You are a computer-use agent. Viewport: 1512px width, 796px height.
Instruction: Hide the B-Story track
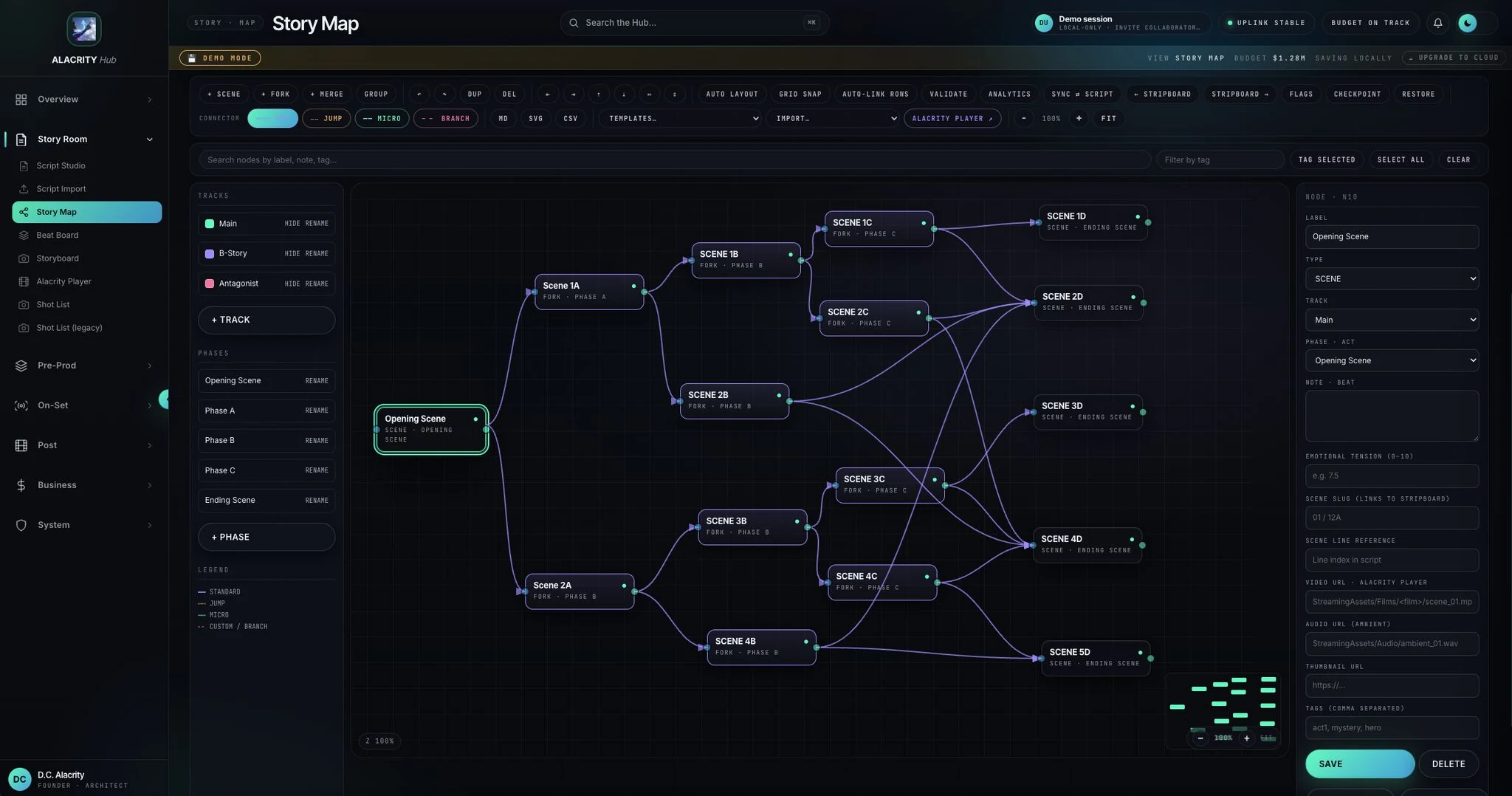(292, 253)
